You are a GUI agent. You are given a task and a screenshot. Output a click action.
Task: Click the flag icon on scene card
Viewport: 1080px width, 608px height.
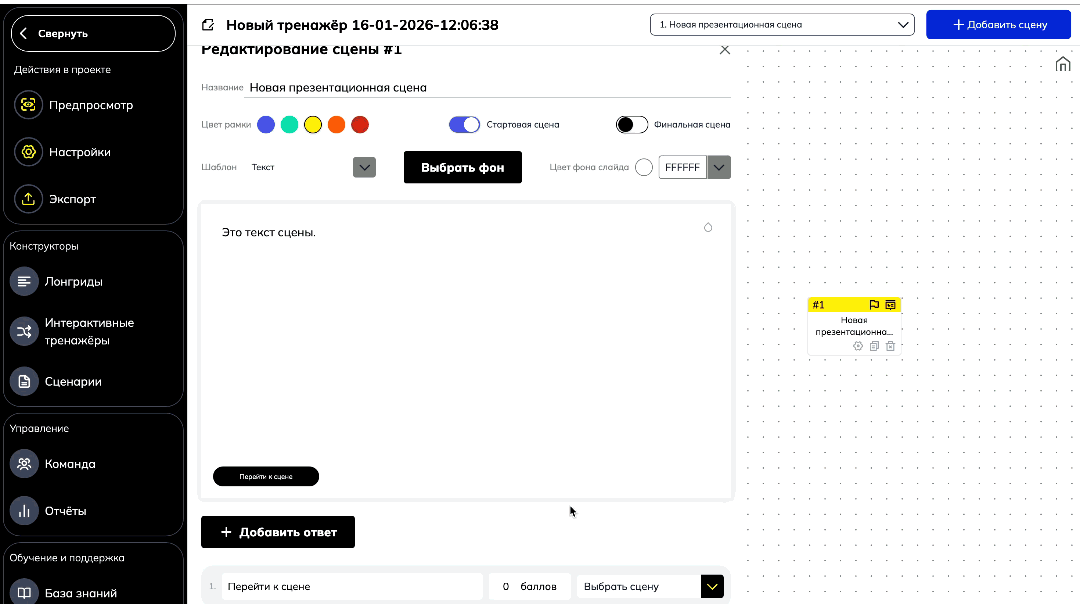874,305
